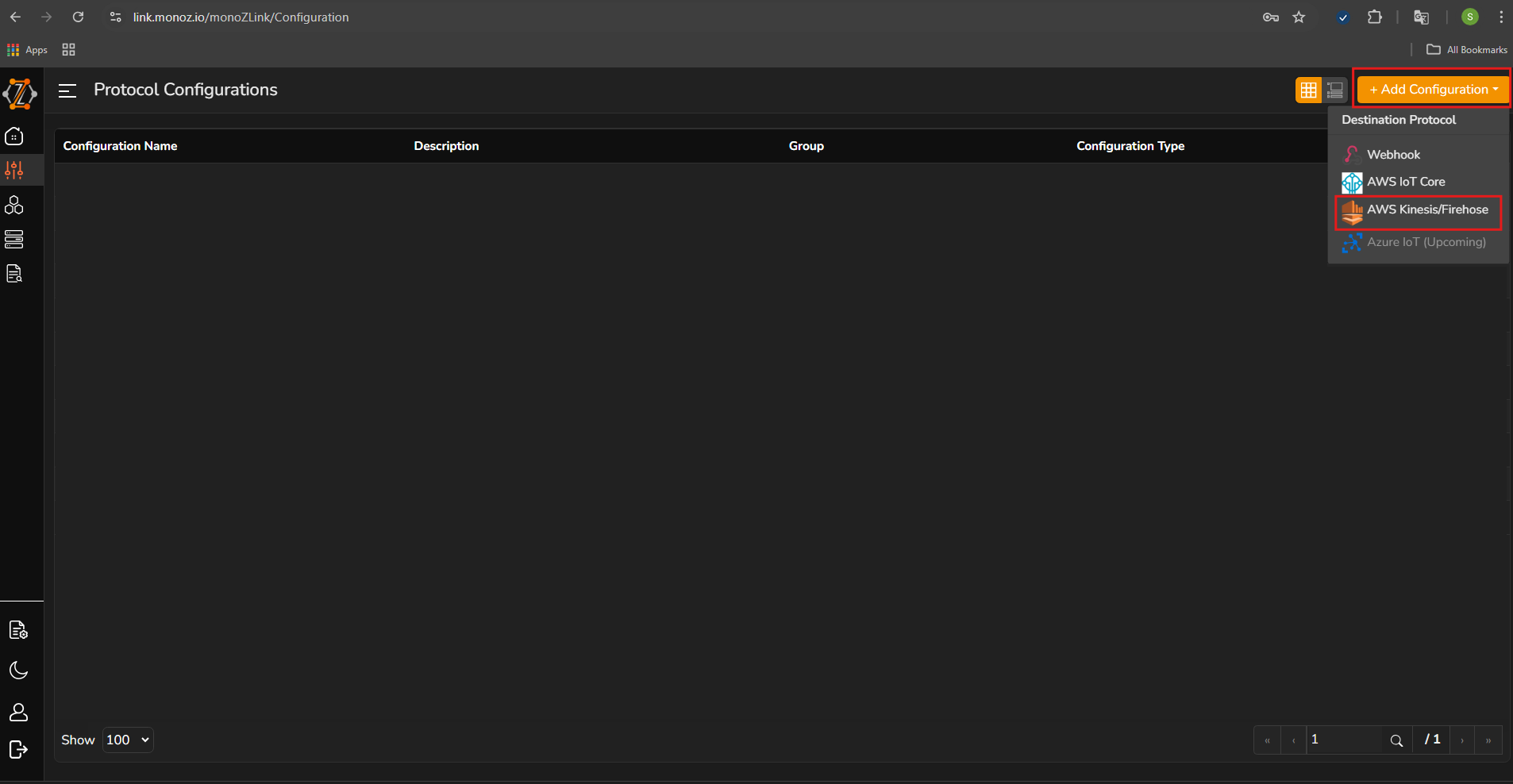
Task: Click the user profile icon in sidebar
Action: pyautogui.click(x=18, y=713)
